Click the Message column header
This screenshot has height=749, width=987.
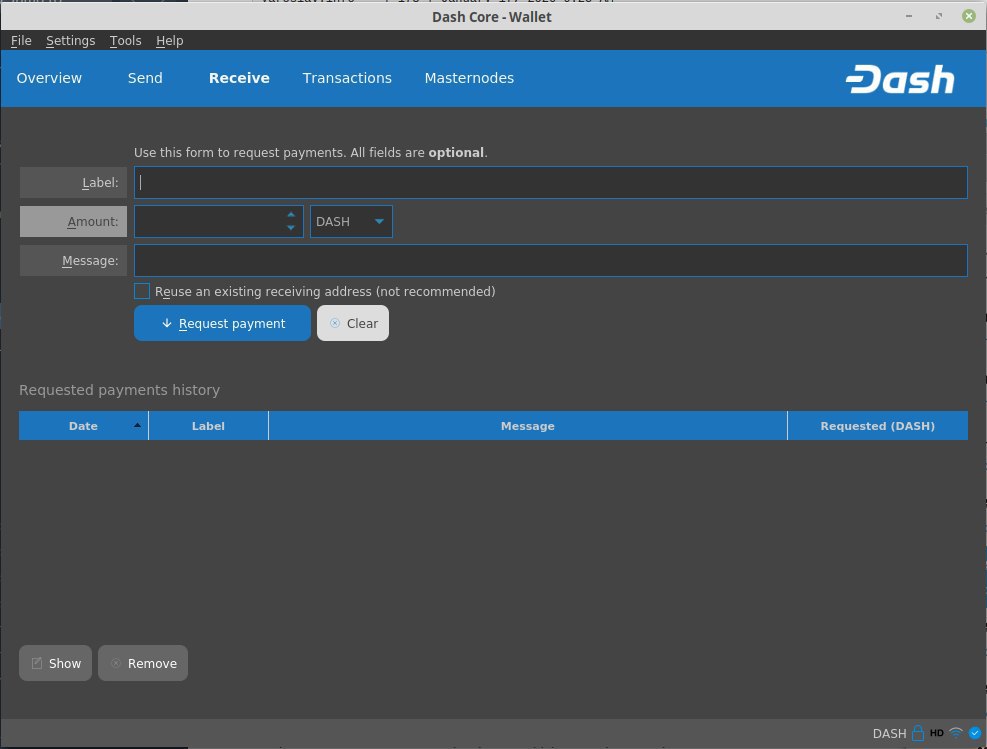(527, 426)
